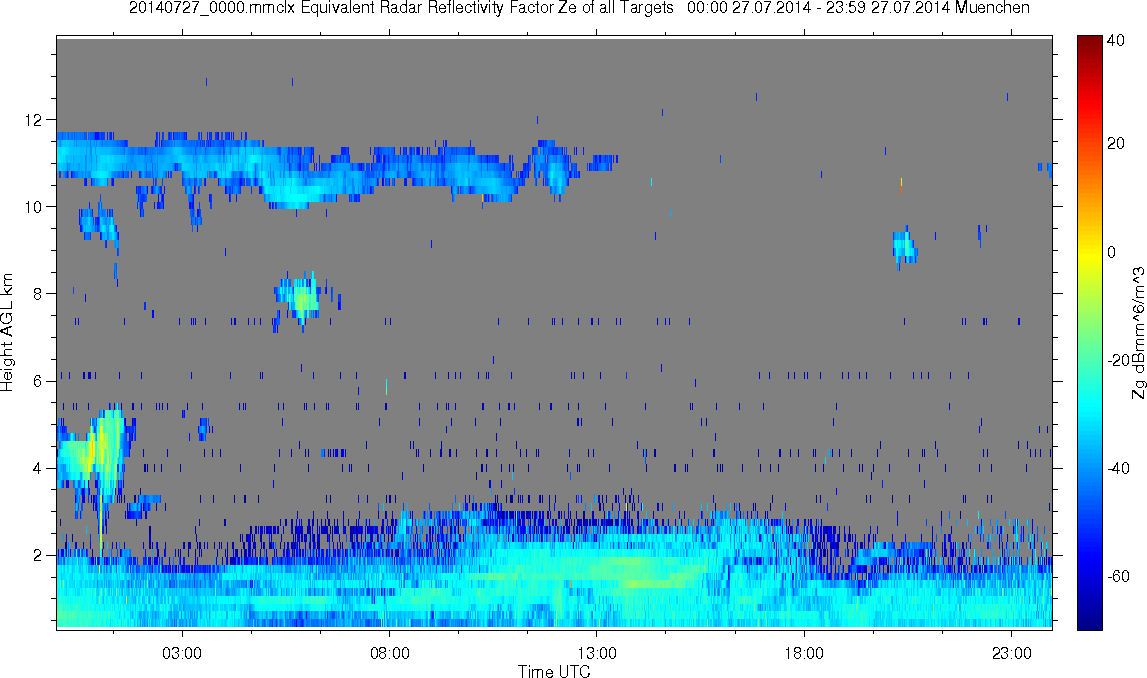The width and height of the screenshot is (1147, 678).
Task: Click the 4 km height tick label
Action: pyautogui.click(x=37, y=469)
